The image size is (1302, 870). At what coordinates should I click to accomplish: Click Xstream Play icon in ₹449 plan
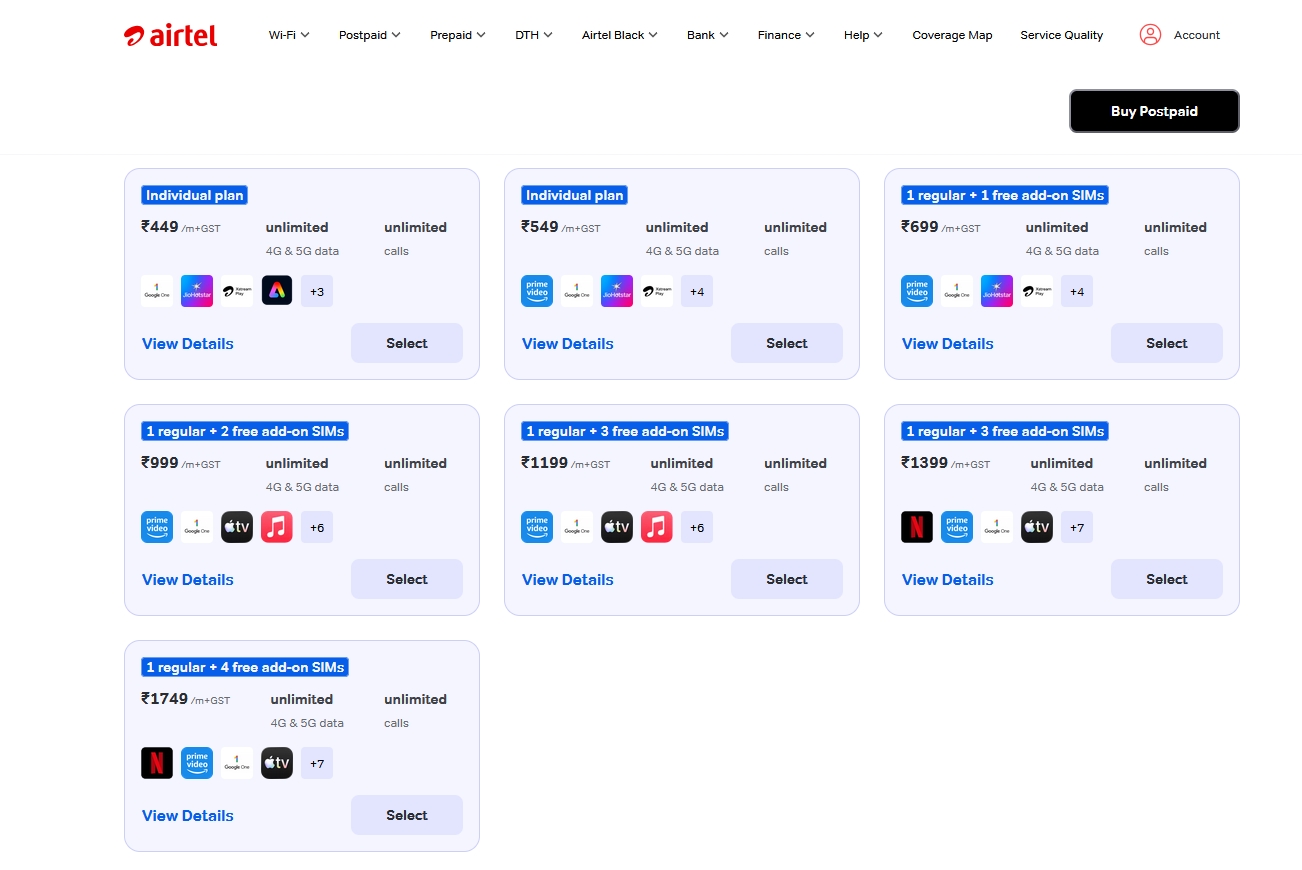tap(237, 291)
